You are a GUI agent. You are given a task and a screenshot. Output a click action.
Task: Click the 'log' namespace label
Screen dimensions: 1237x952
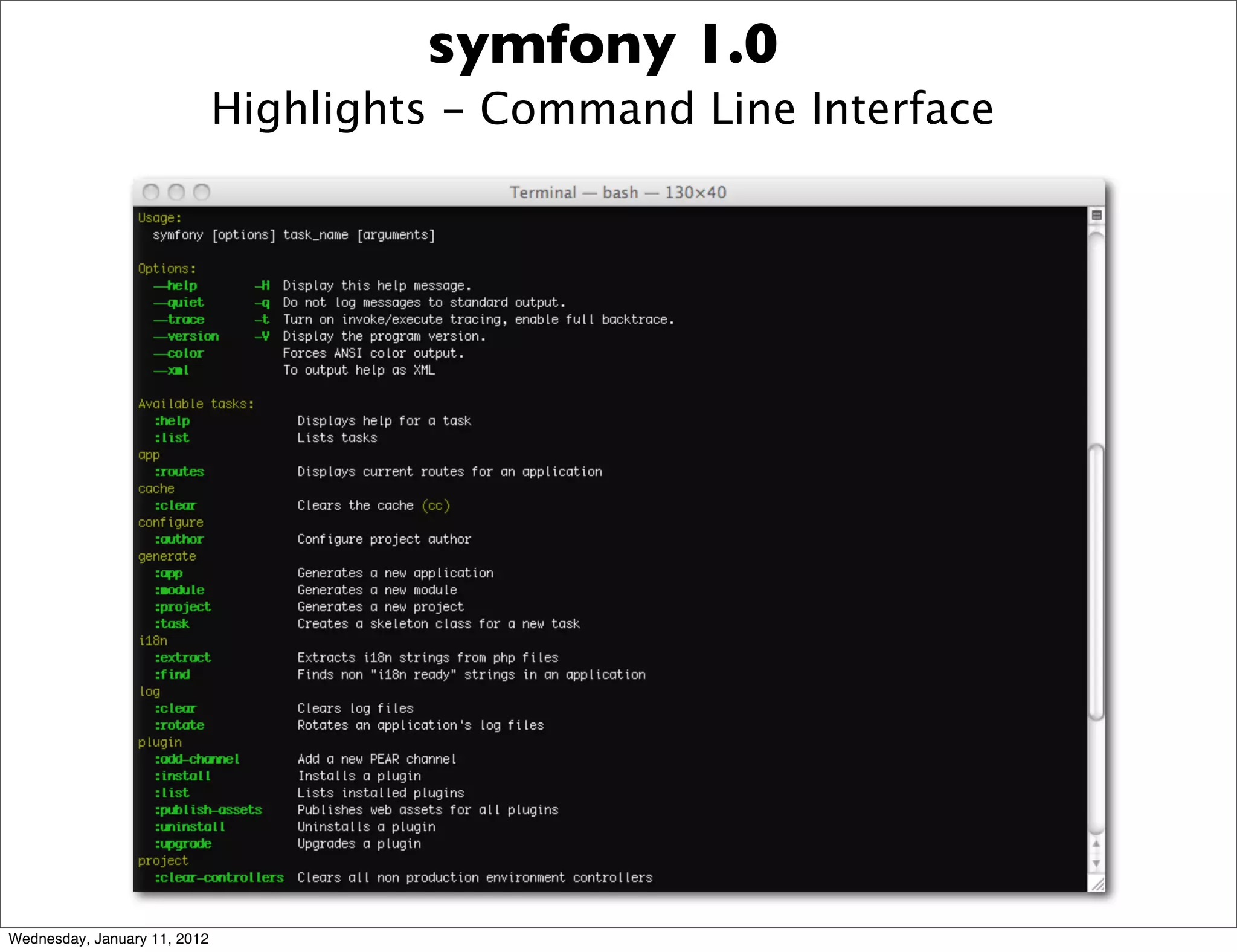[x=149, y=692]
